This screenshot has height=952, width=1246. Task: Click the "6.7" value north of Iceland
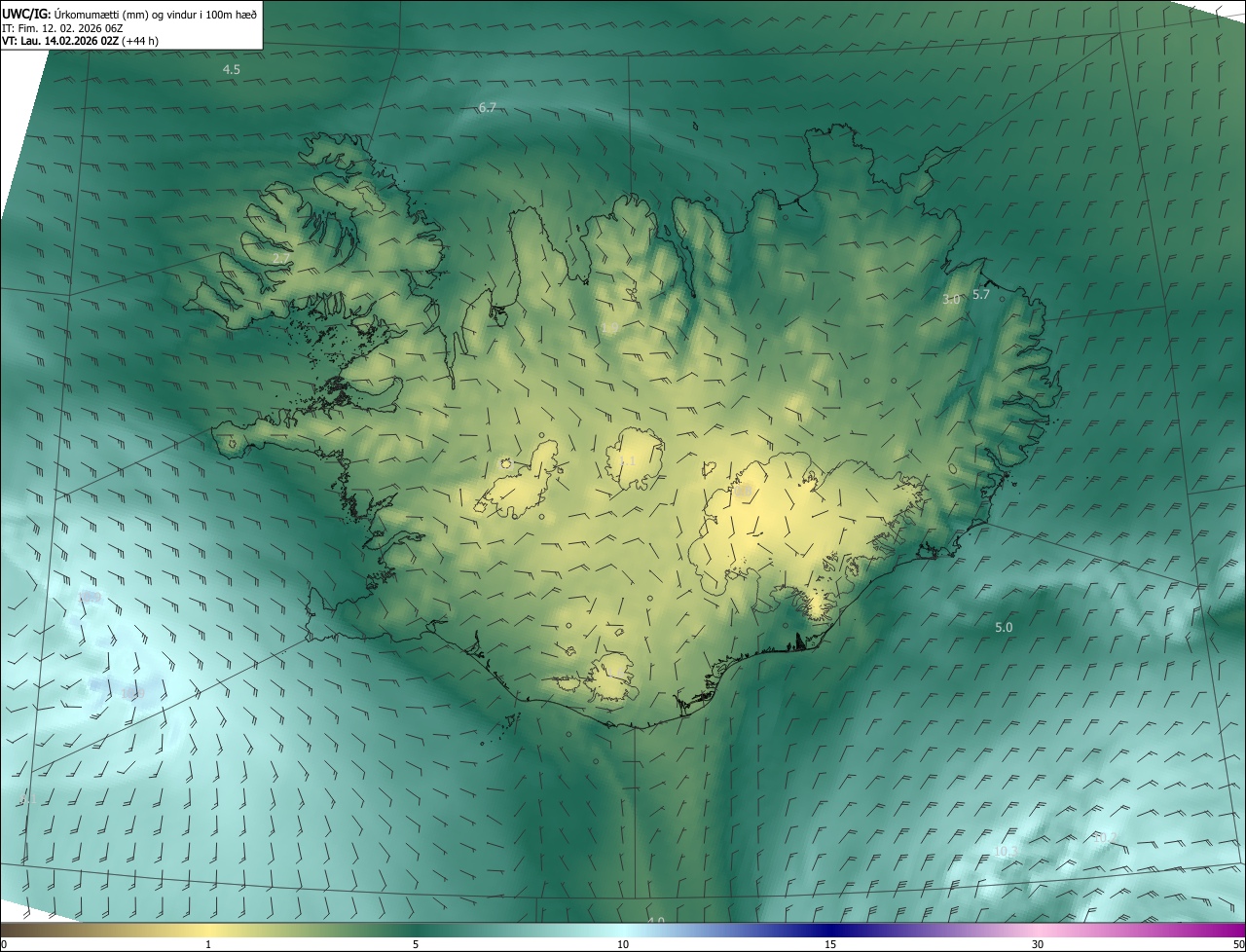click(488, 108)
